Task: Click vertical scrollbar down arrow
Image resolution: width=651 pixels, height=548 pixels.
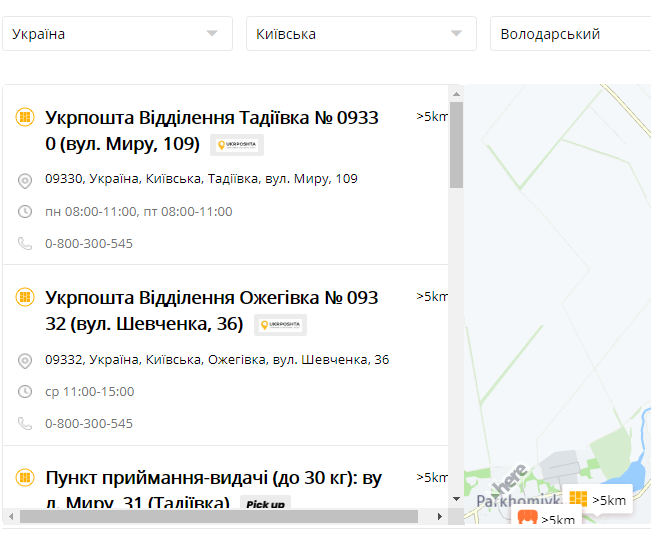Action: [x=456, y=499]
